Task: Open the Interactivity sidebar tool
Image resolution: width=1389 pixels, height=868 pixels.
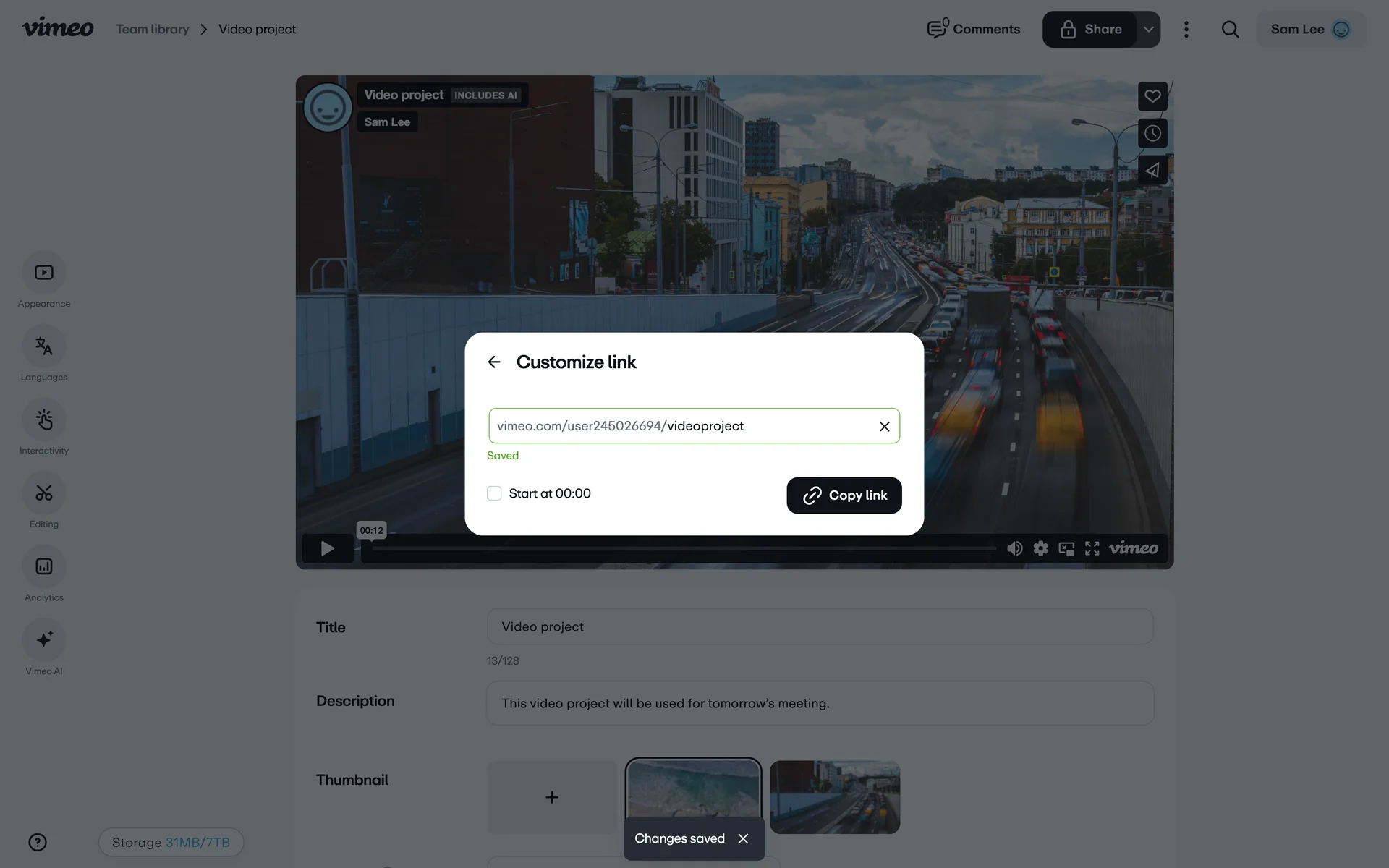Action: click(x=44, y=420)
